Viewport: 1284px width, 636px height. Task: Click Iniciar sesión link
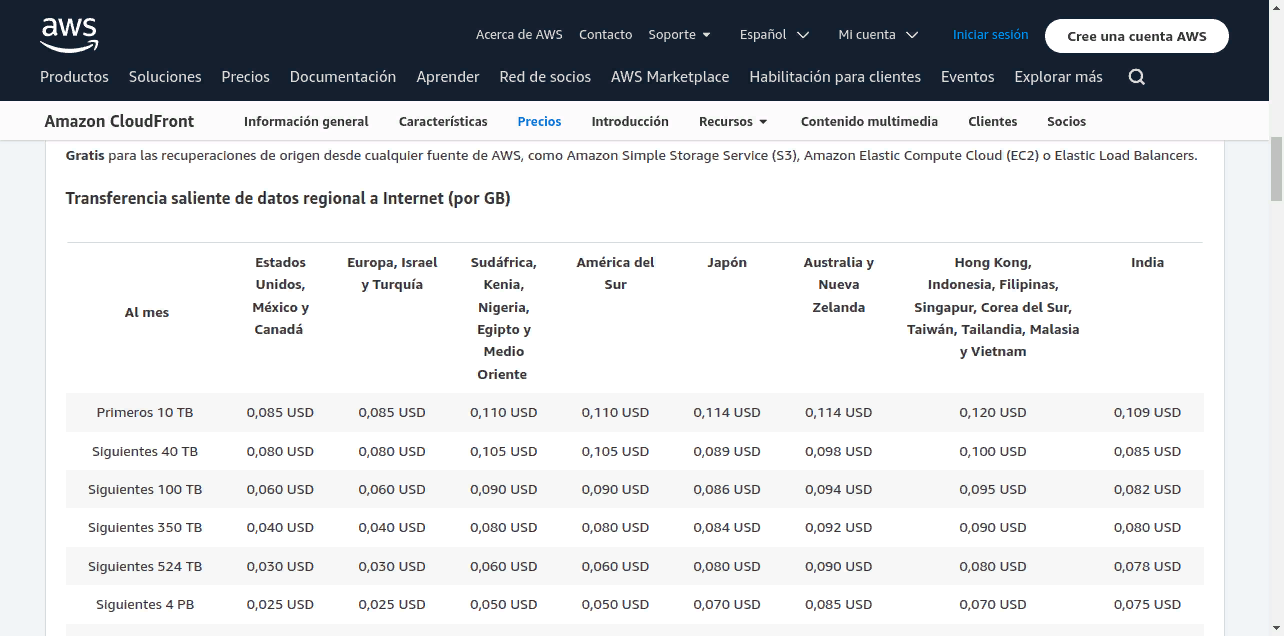(990, 34)
